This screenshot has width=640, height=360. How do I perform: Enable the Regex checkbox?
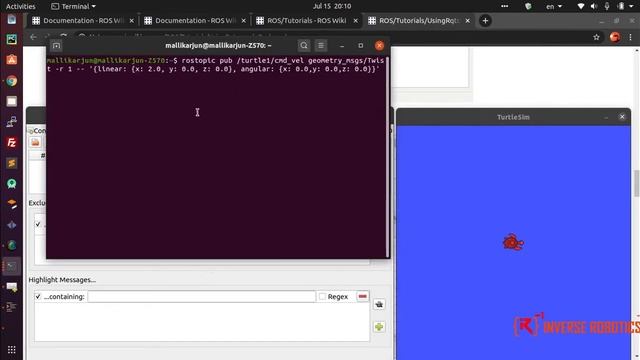click(322, 296)
